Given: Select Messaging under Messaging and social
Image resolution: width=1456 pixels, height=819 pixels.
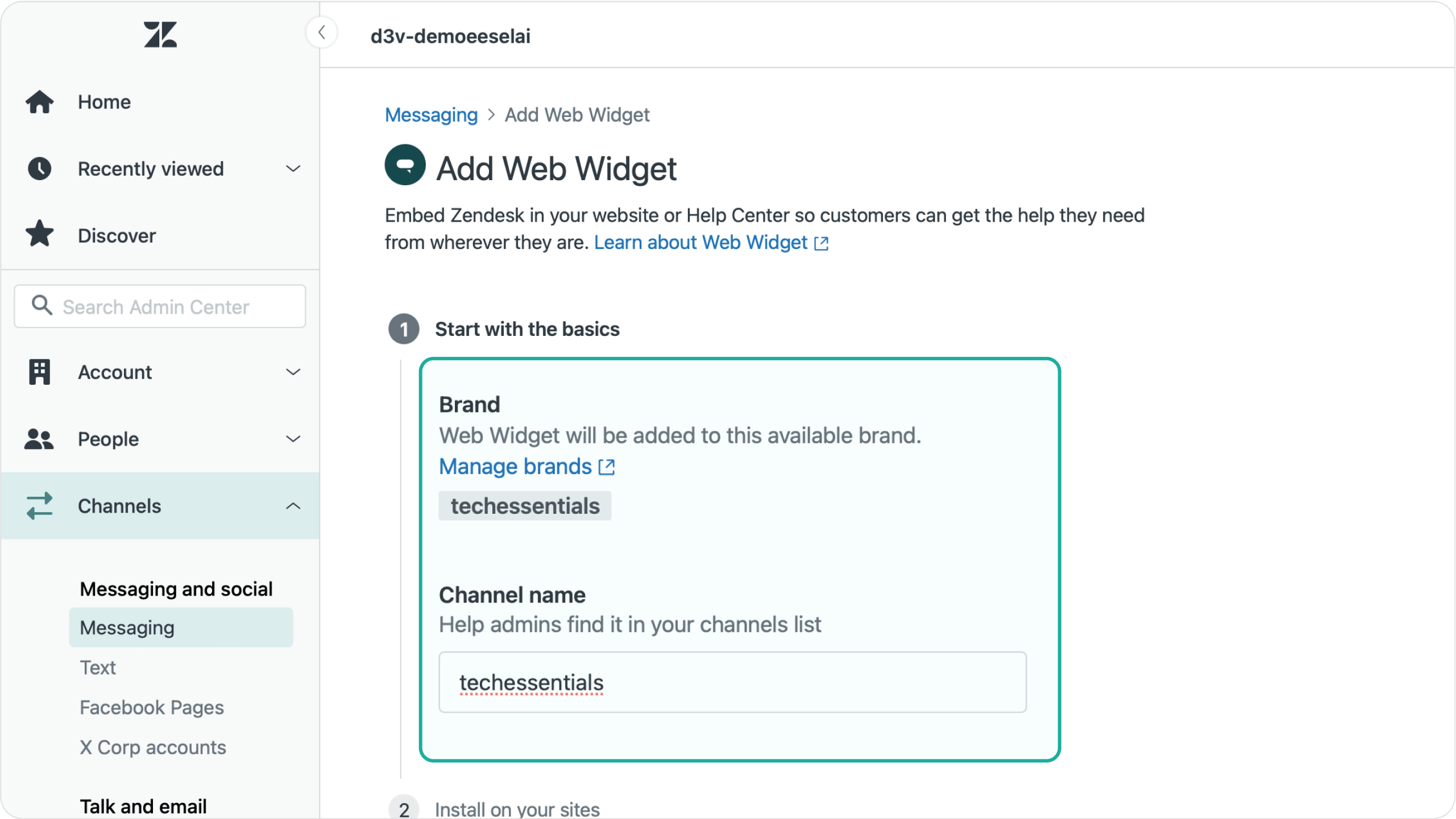Looking at the screenshot, I should [x=127, y=628].
